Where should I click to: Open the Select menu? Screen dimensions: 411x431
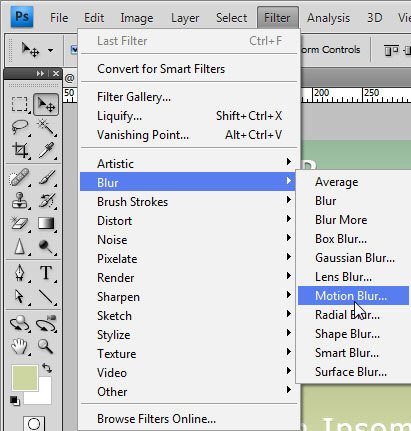tap(231, 18)
